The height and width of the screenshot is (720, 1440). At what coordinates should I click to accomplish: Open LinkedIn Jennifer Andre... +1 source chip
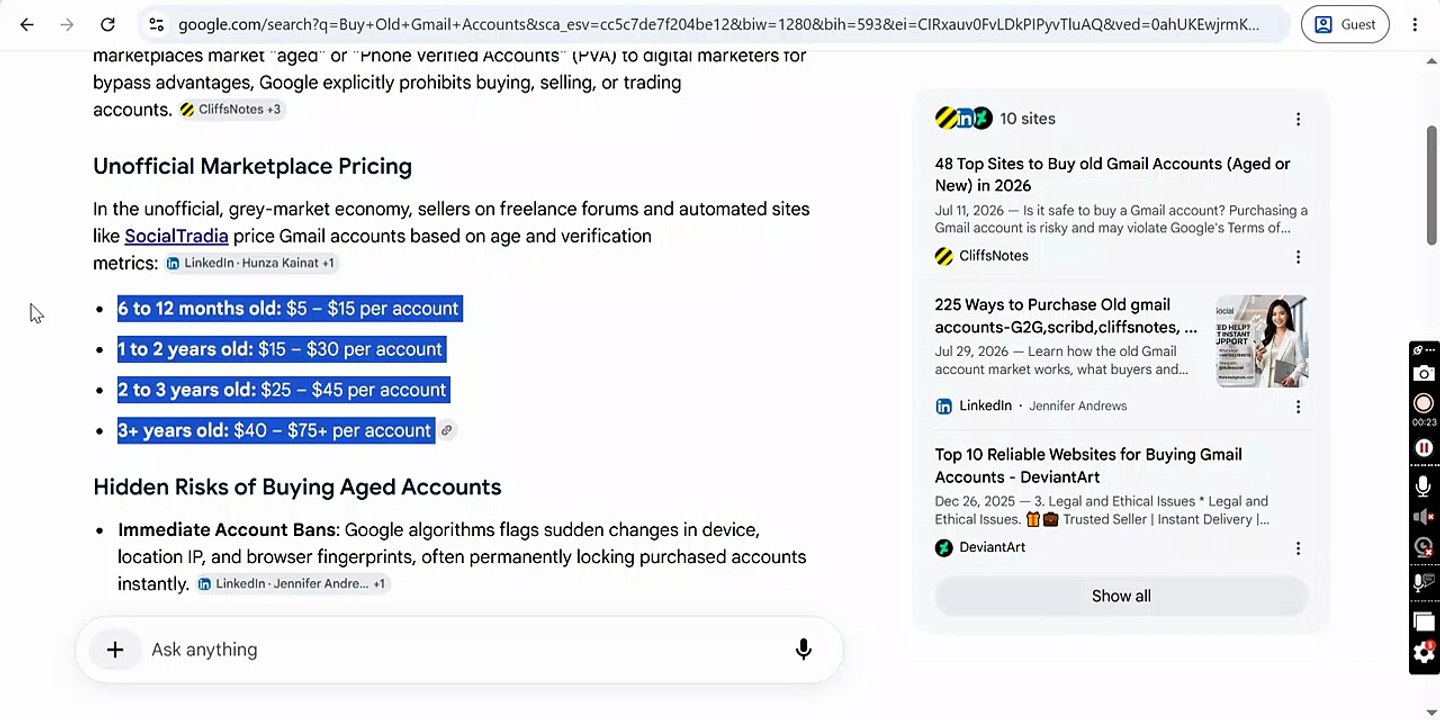(293, 584)
